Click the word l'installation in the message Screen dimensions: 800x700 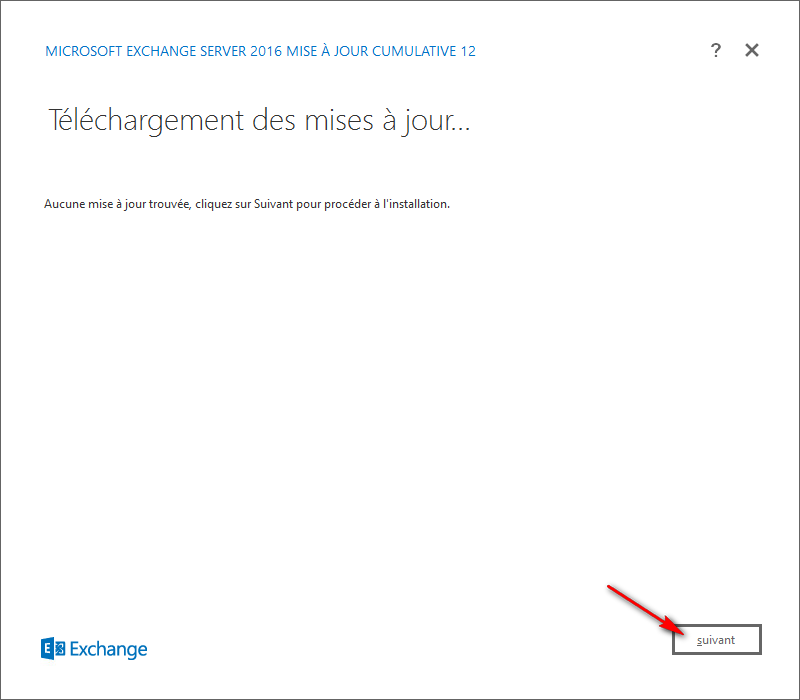point(415,203)
